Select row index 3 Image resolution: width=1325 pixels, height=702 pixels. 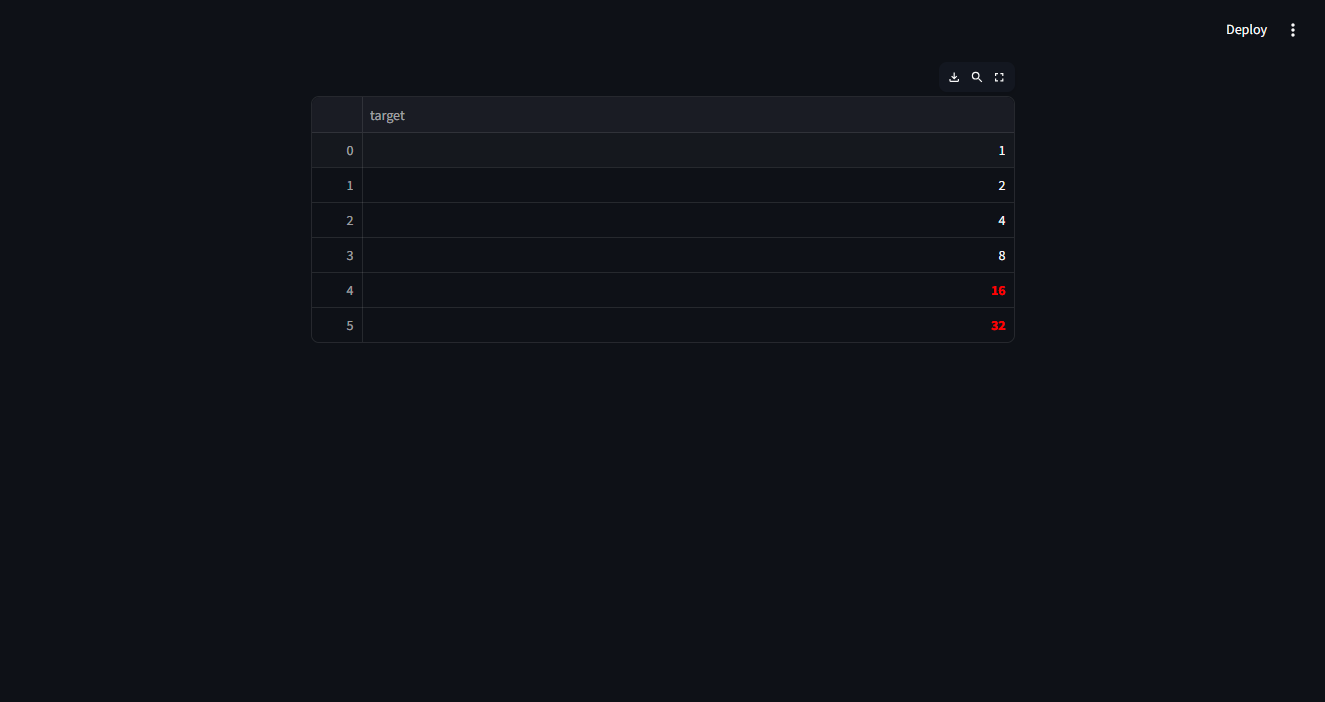click(x=337, y=255)
